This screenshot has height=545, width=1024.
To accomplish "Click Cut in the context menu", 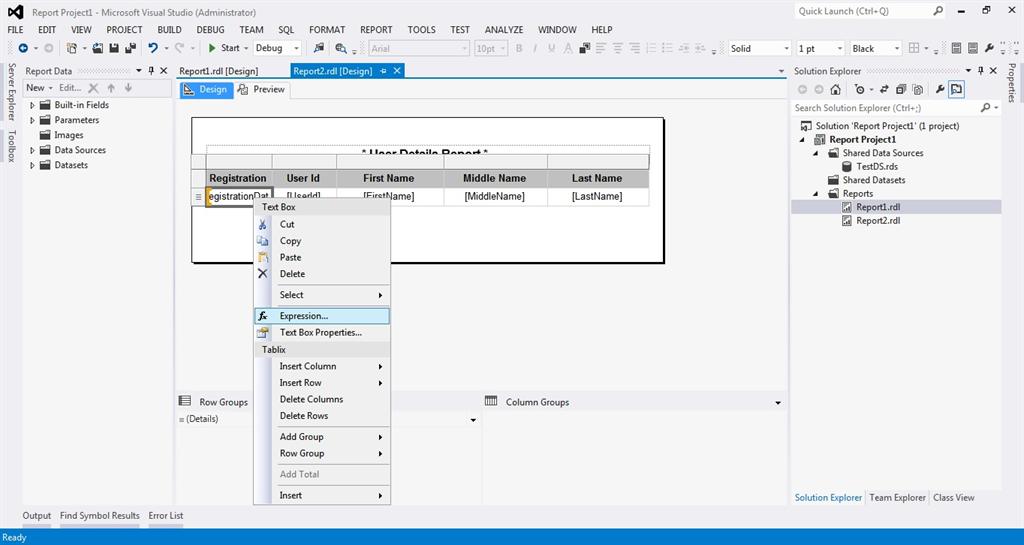I will pyautogui.click(x=322, y=224).
